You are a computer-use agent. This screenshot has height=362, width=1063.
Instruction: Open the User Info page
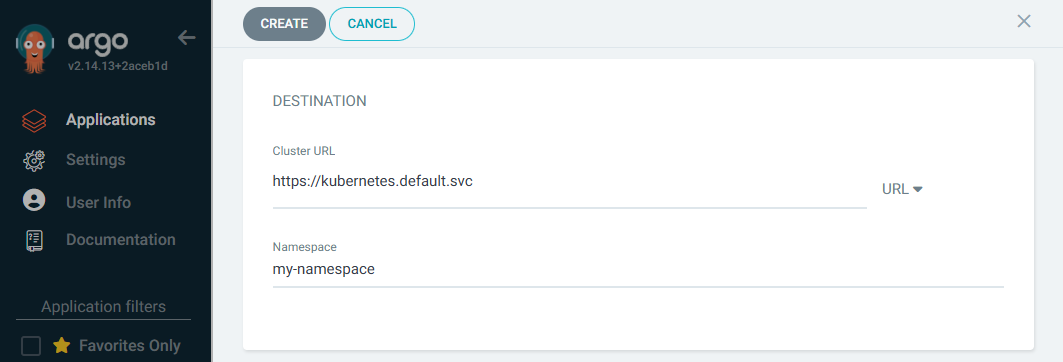pyautogui.click(x=98, y=203)
